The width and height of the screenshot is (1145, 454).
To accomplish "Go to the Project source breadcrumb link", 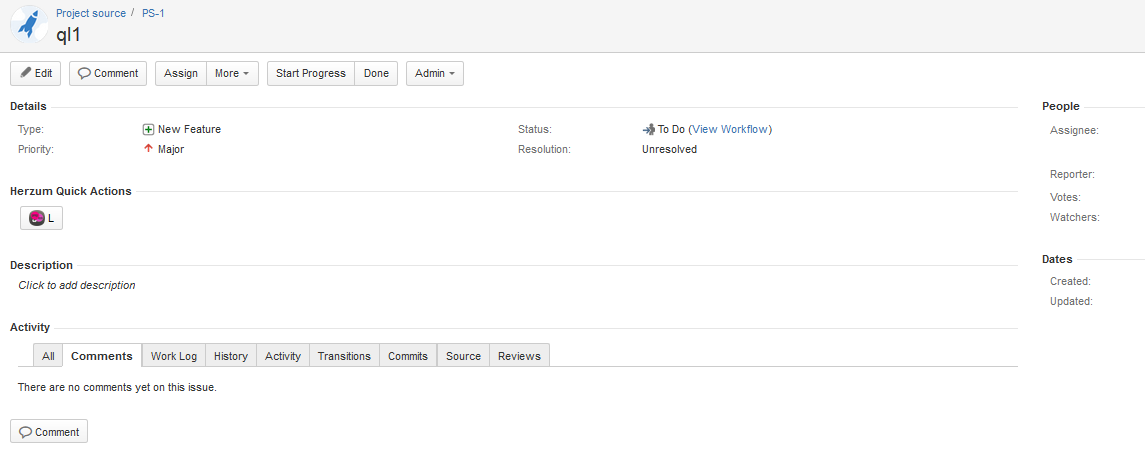I will click(91, 13).
